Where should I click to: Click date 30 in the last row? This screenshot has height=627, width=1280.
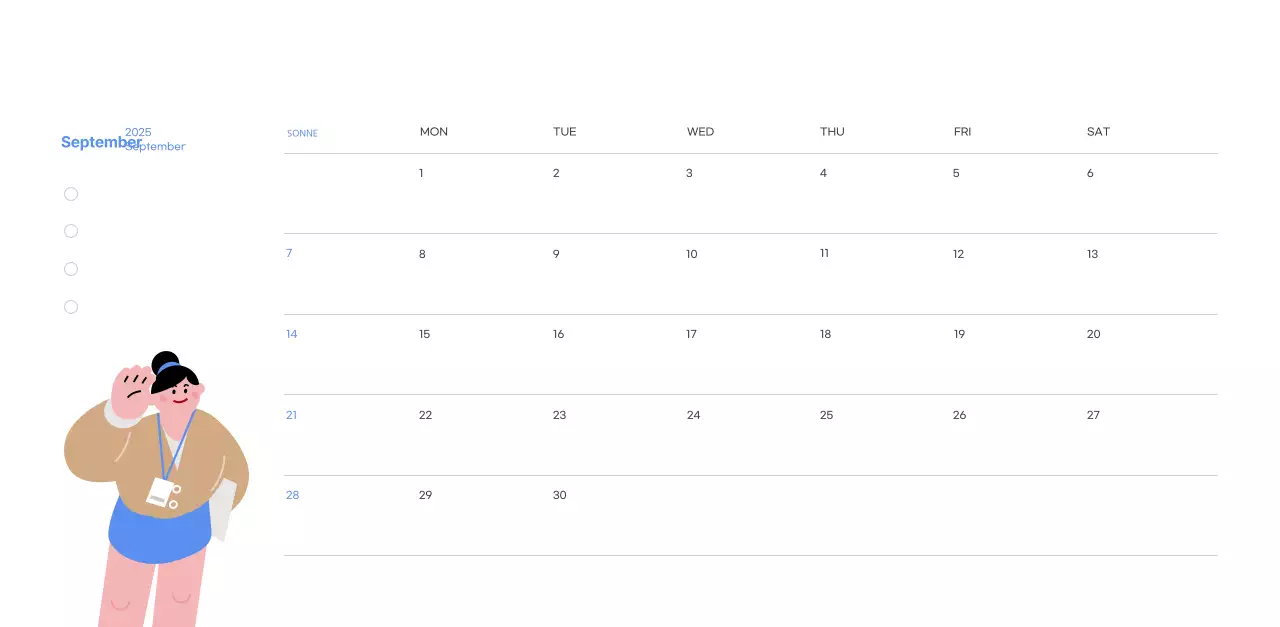[559, 495]
